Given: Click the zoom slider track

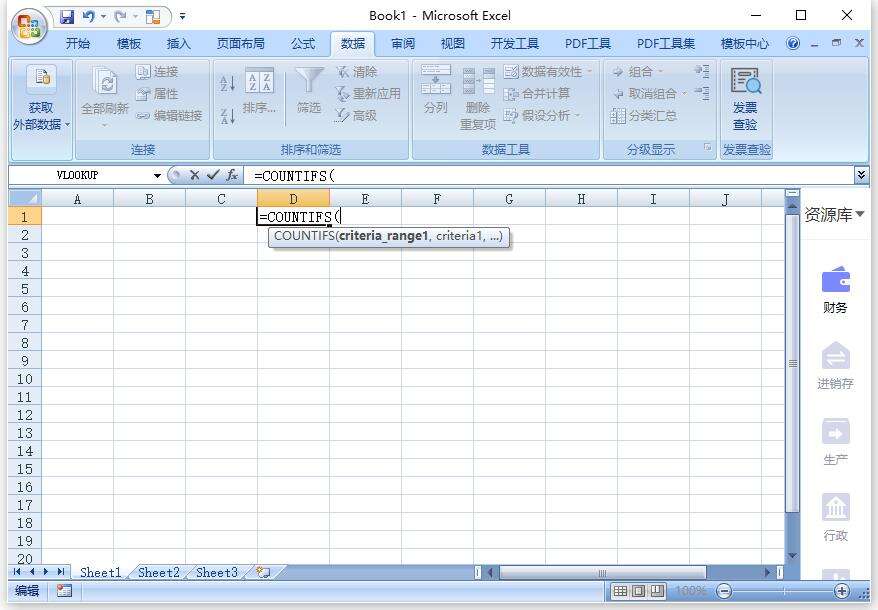Looking at the screenshot, I should [783, 591].
